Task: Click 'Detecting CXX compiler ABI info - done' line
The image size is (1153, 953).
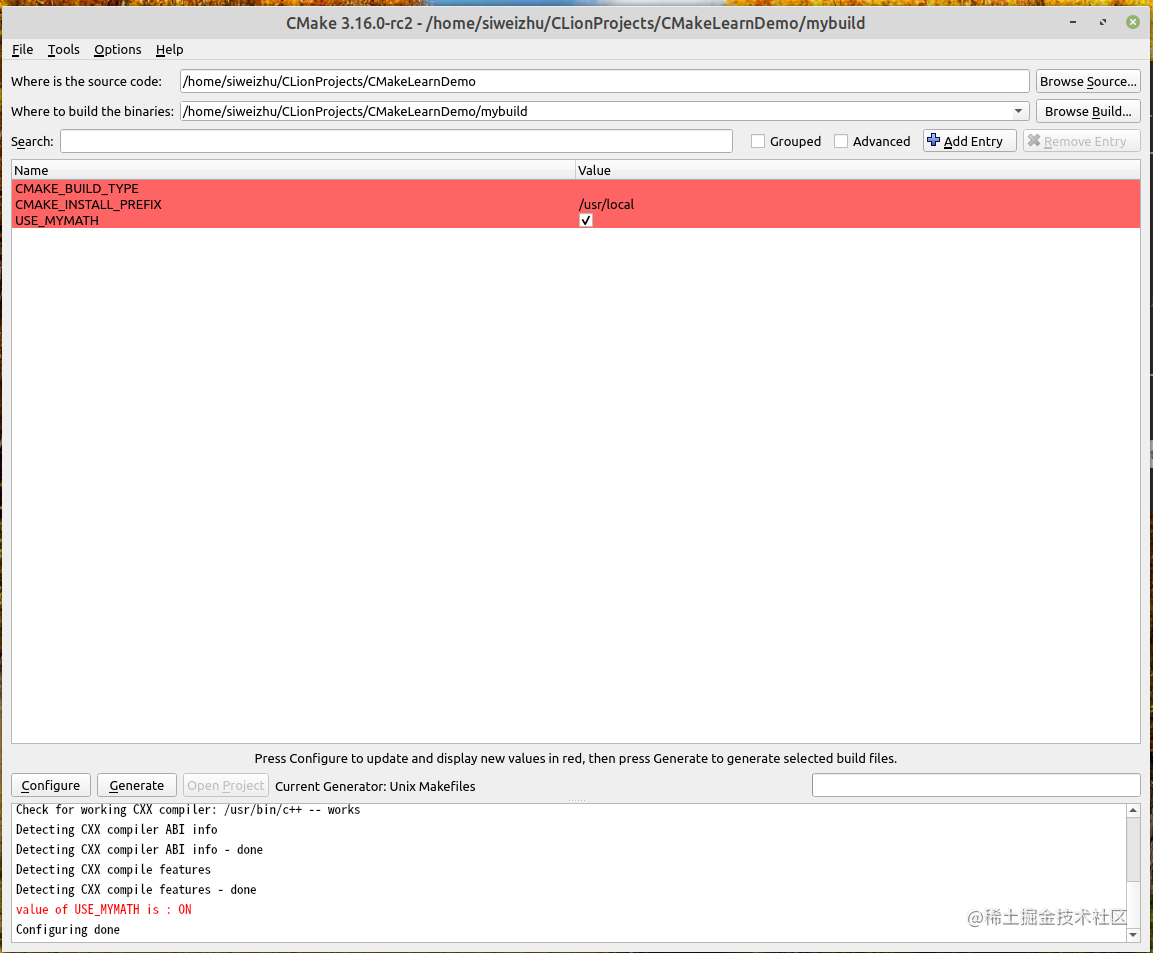Action: (x=140, y=849)
